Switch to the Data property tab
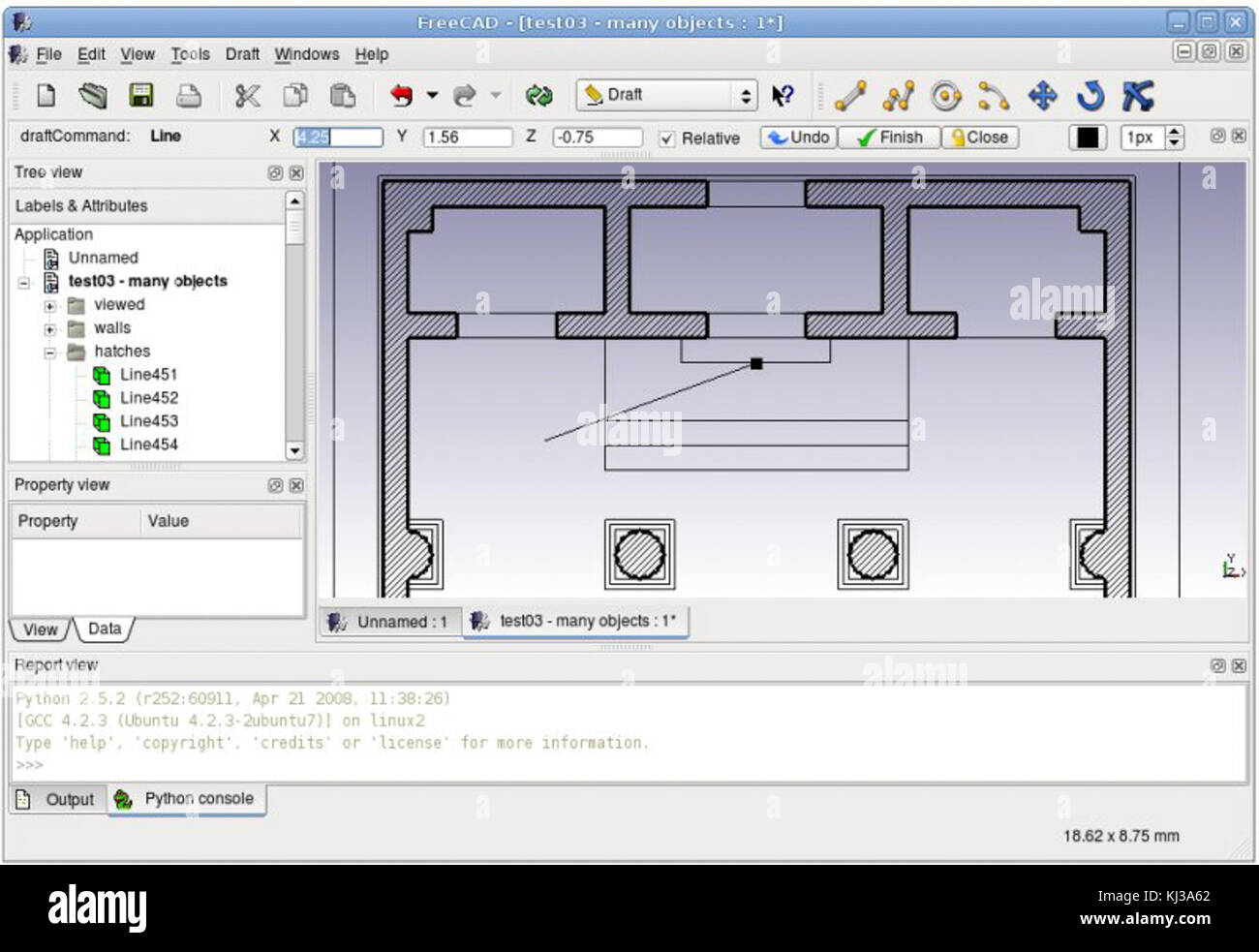1259x952 pixels. click(x=104, y=629)
